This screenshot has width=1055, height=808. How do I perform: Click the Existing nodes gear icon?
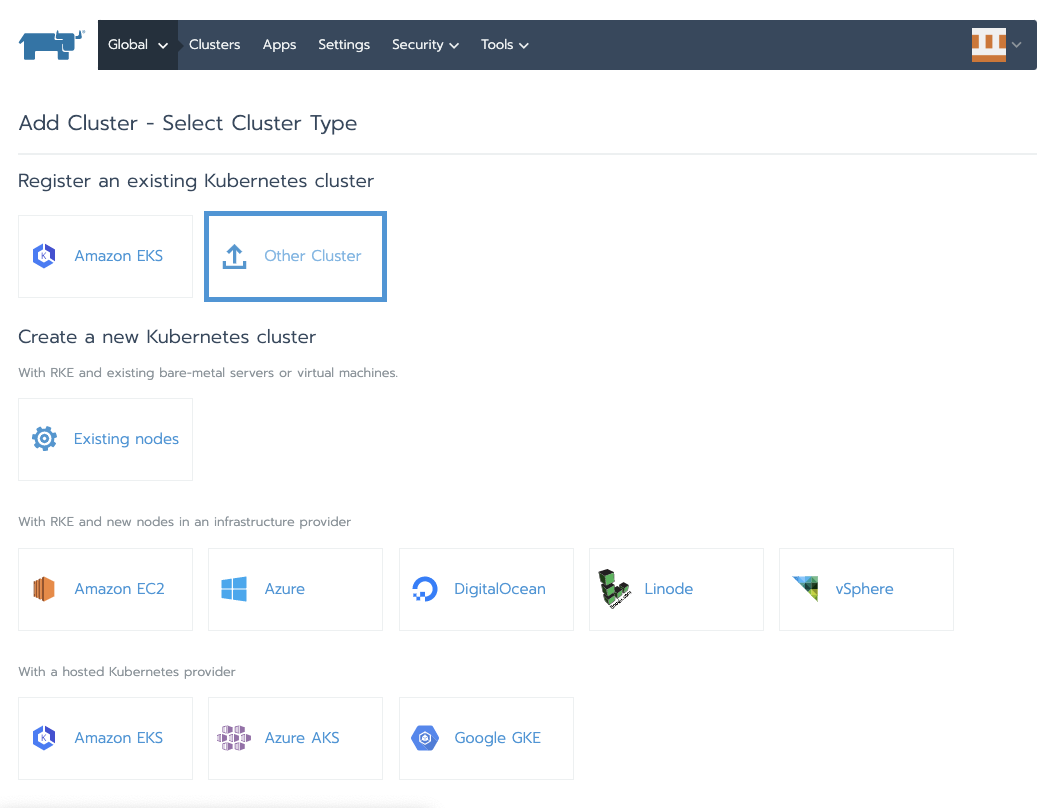(44, 439)
